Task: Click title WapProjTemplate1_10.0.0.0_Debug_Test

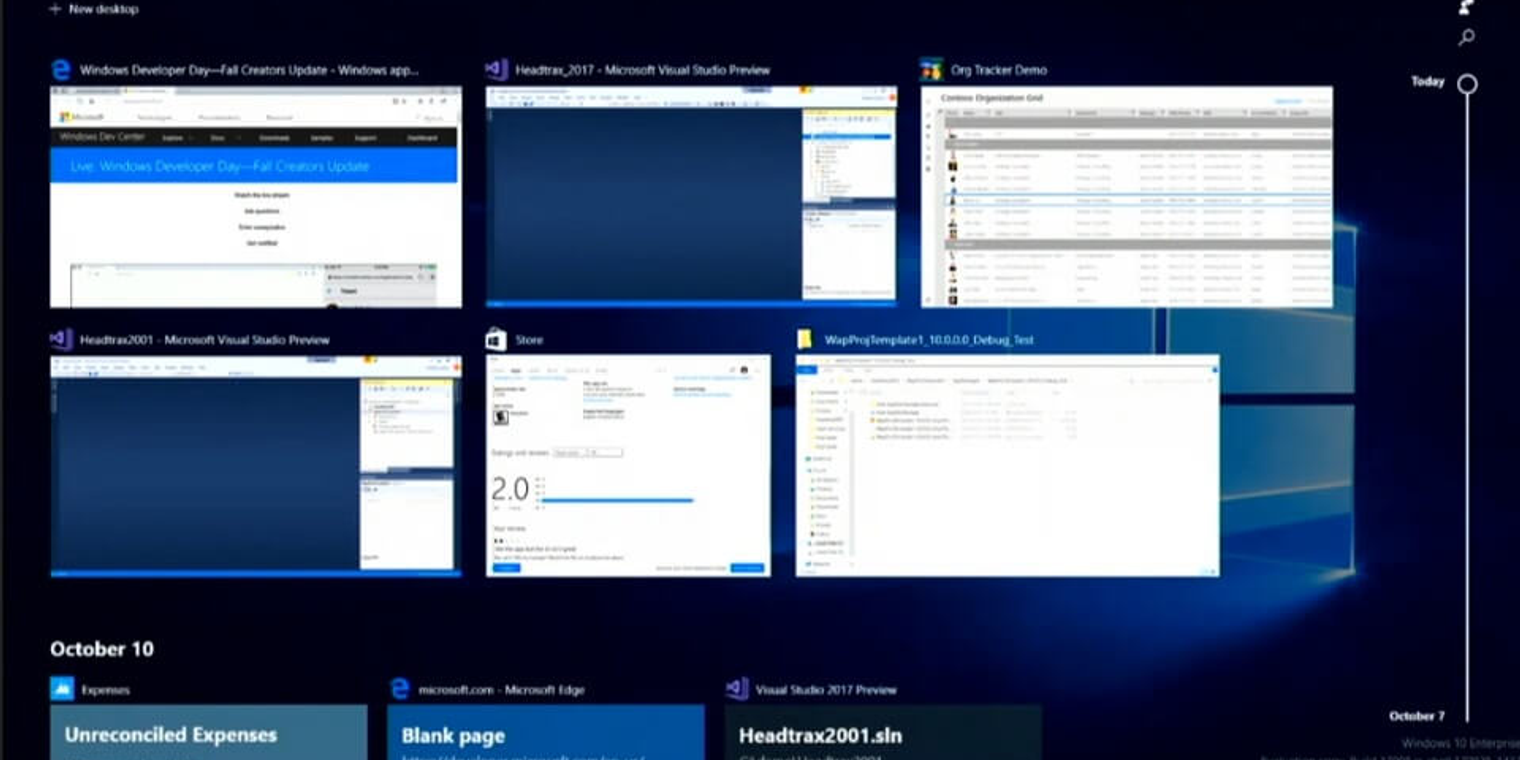Action: pyautogui.click(x=929, y=340)
